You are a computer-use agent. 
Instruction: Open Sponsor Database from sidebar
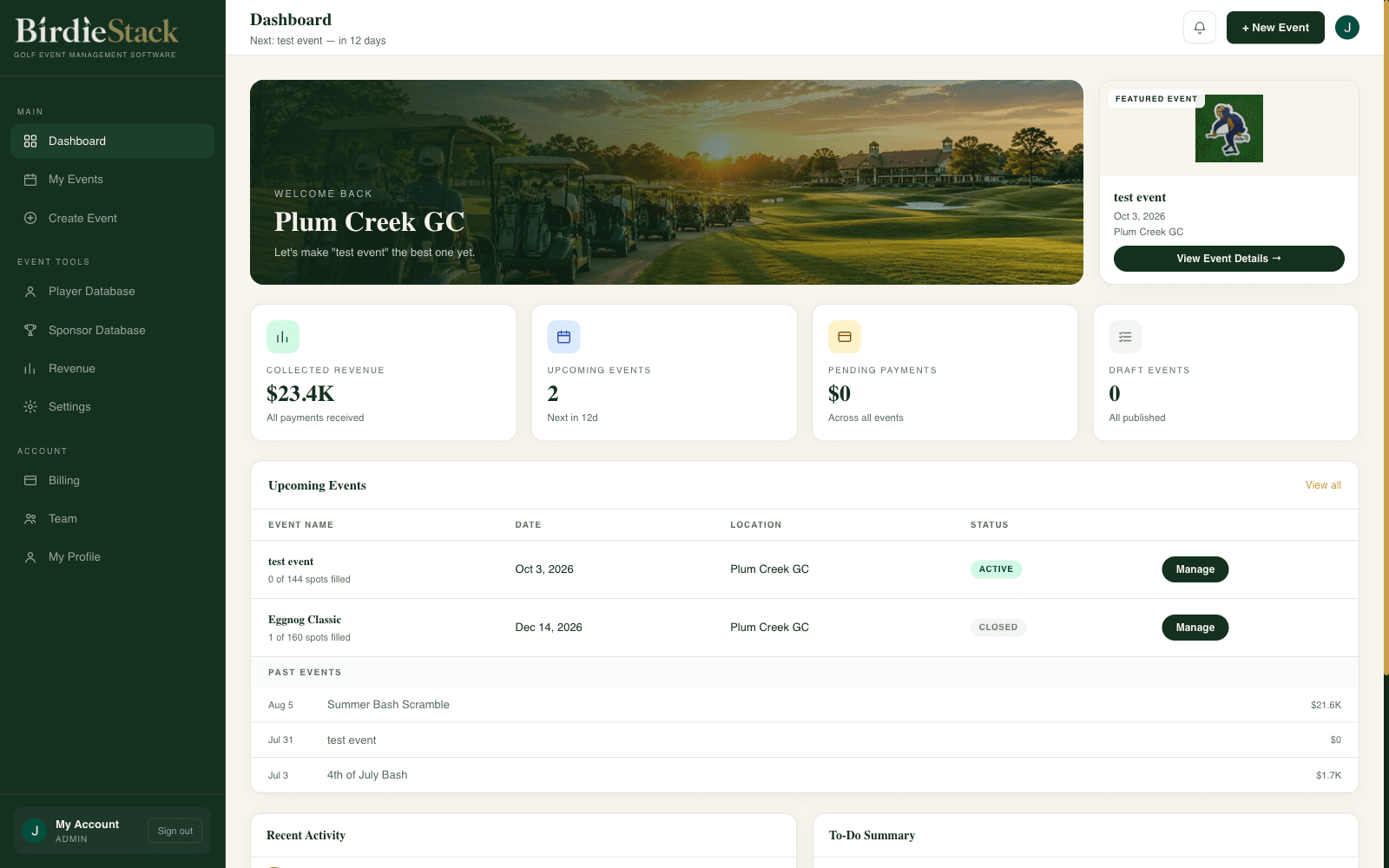point(113,330)
